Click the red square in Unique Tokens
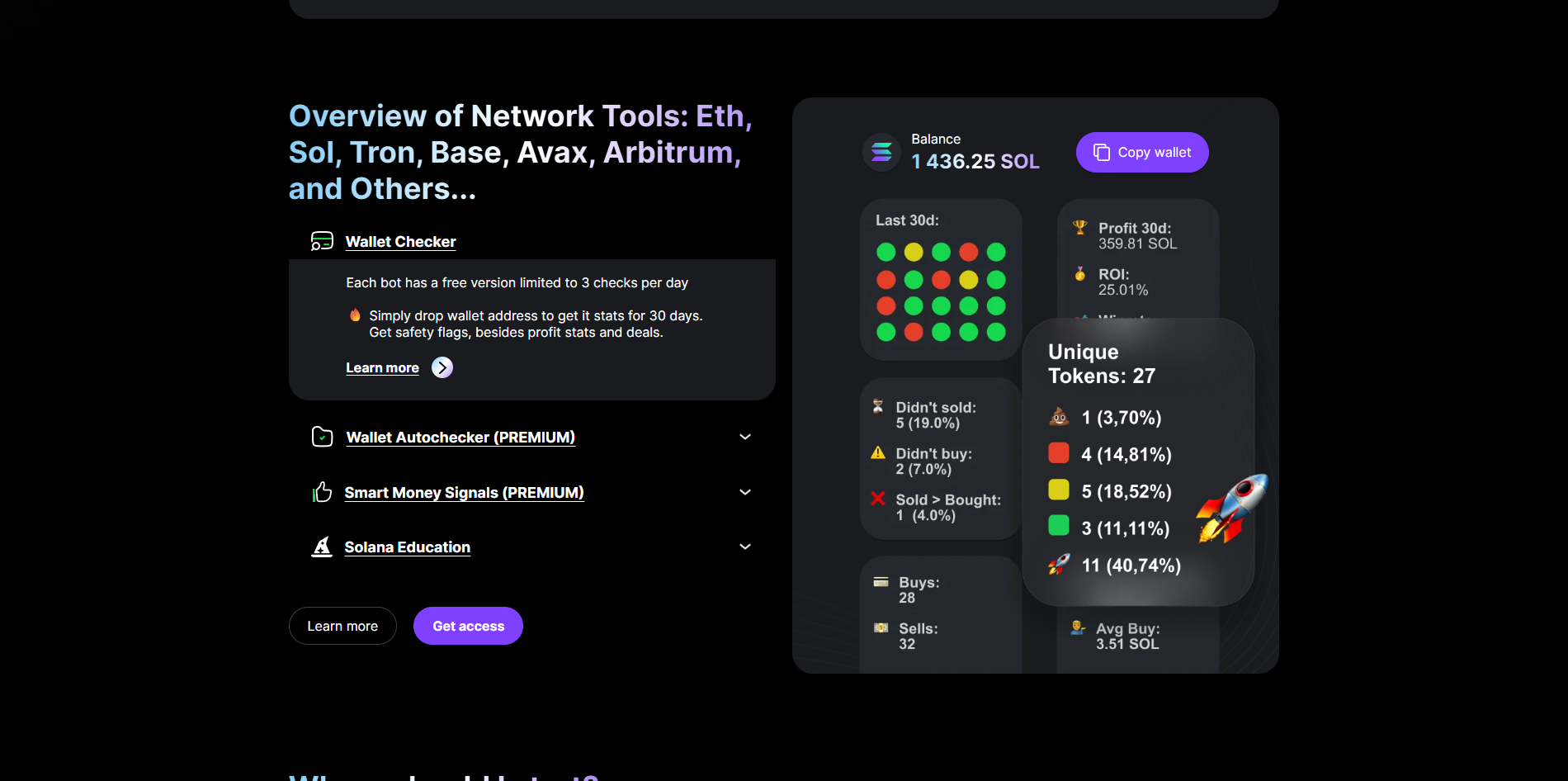This screenshot has width=1568, height=781. coord(1059,453)
